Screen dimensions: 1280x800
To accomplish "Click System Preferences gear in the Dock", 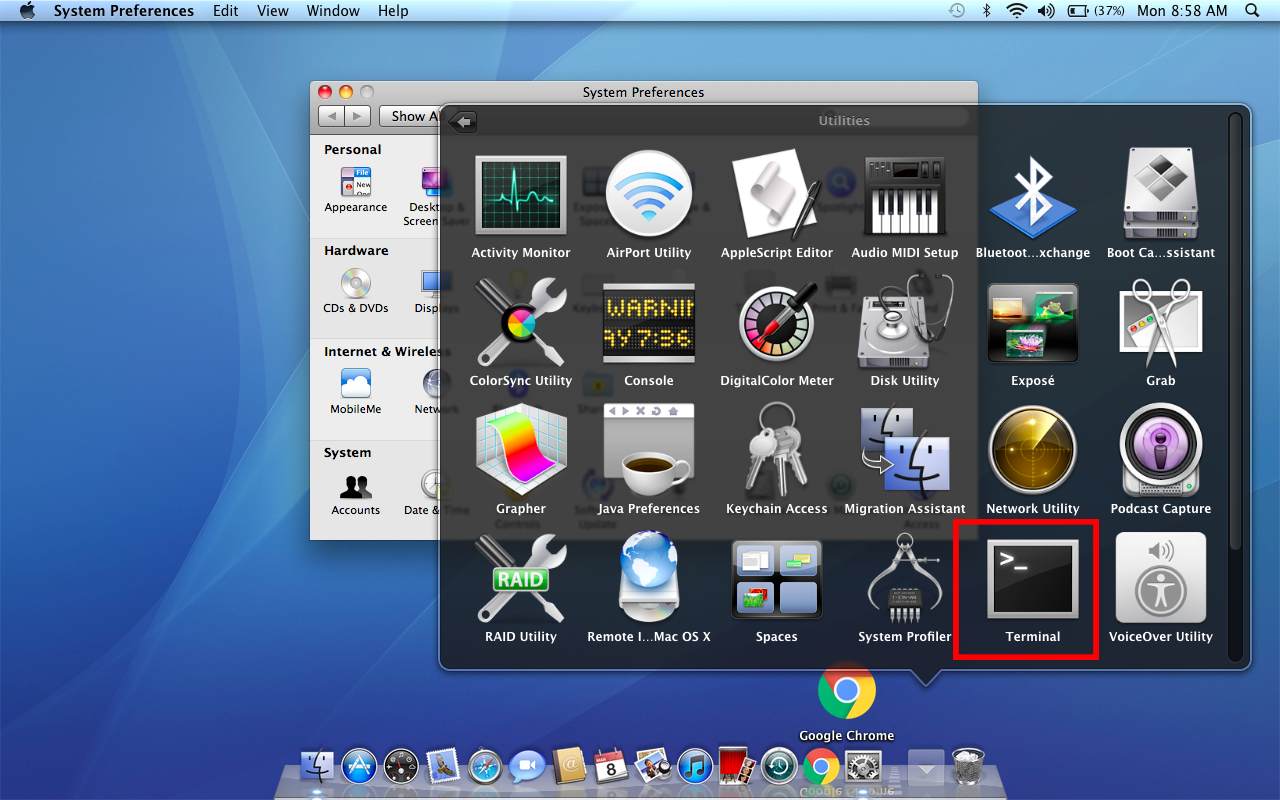I will [862, 767].
